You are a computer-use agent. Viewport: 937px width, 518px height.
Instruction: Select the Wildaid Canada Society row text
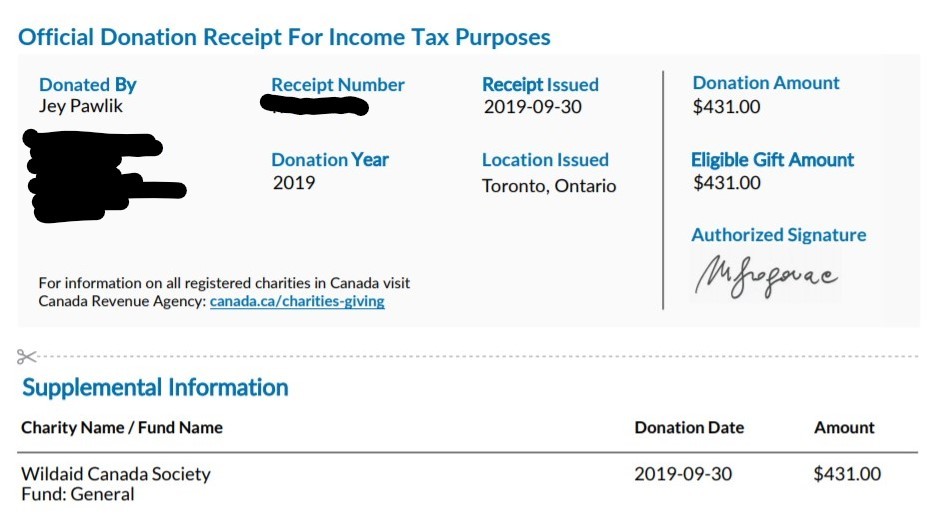[116, 474]
